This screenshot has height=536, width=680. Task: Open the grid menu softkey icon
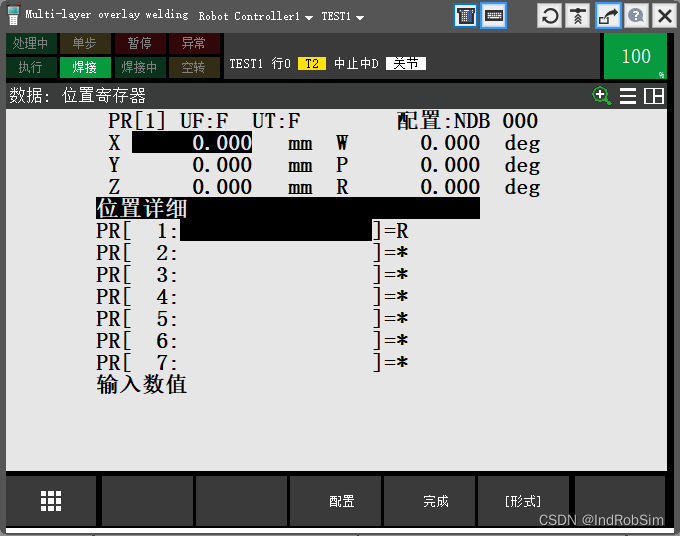[x=51, y=501]
